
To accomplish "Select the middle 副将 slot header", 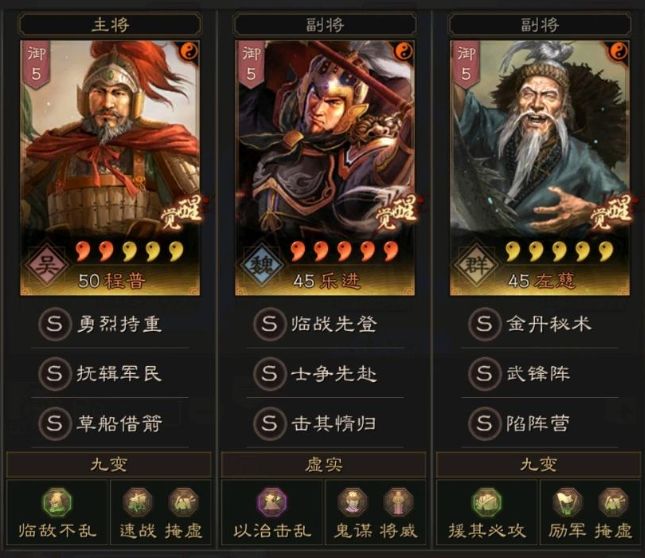I will (325, 25).
